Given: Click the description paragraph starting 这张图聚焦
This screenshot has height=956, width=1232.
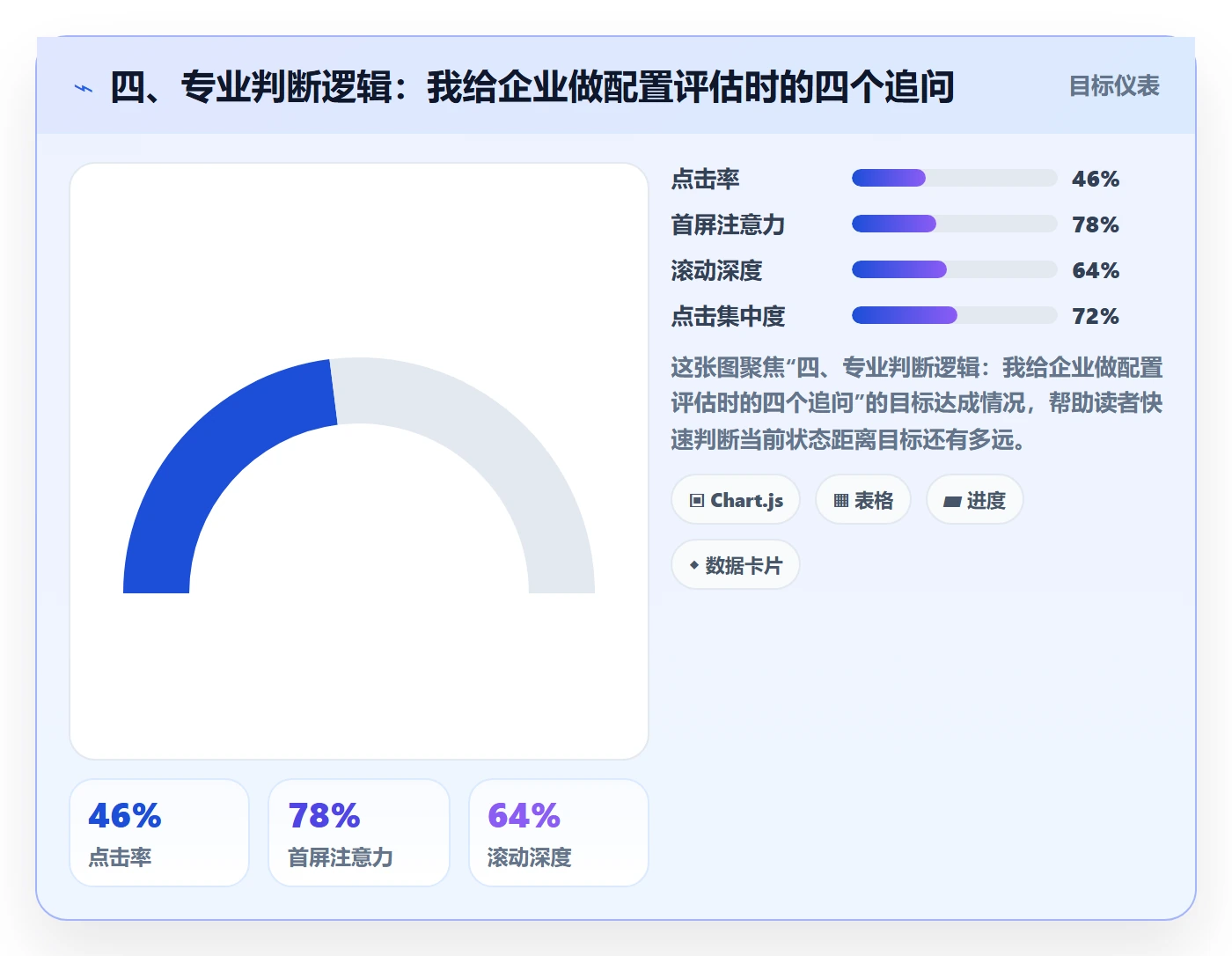Looking at the screenshot, I should 917,403.
